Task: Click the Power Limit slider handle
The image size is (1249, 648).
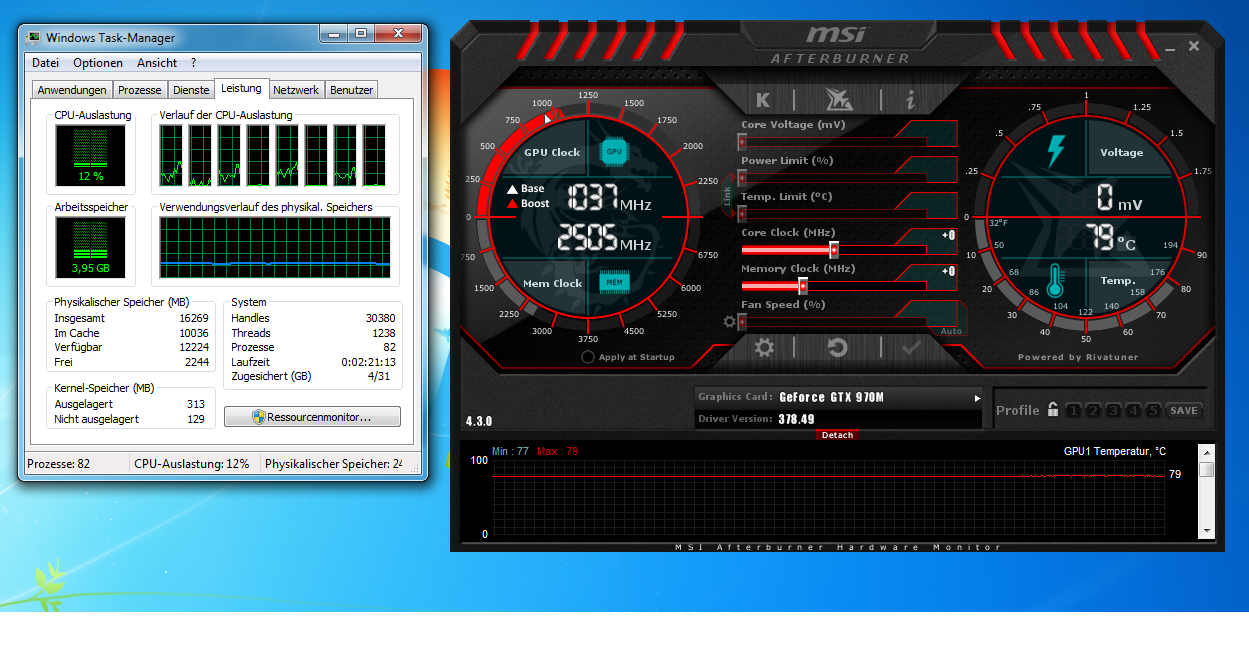Action: coord(742,178)
